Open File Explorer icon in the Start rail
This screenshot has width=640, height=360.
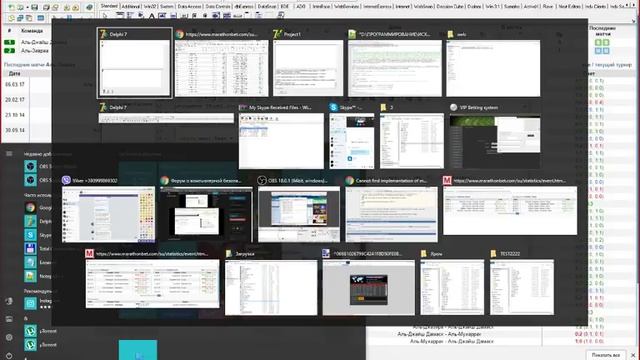tap(9, 319)
